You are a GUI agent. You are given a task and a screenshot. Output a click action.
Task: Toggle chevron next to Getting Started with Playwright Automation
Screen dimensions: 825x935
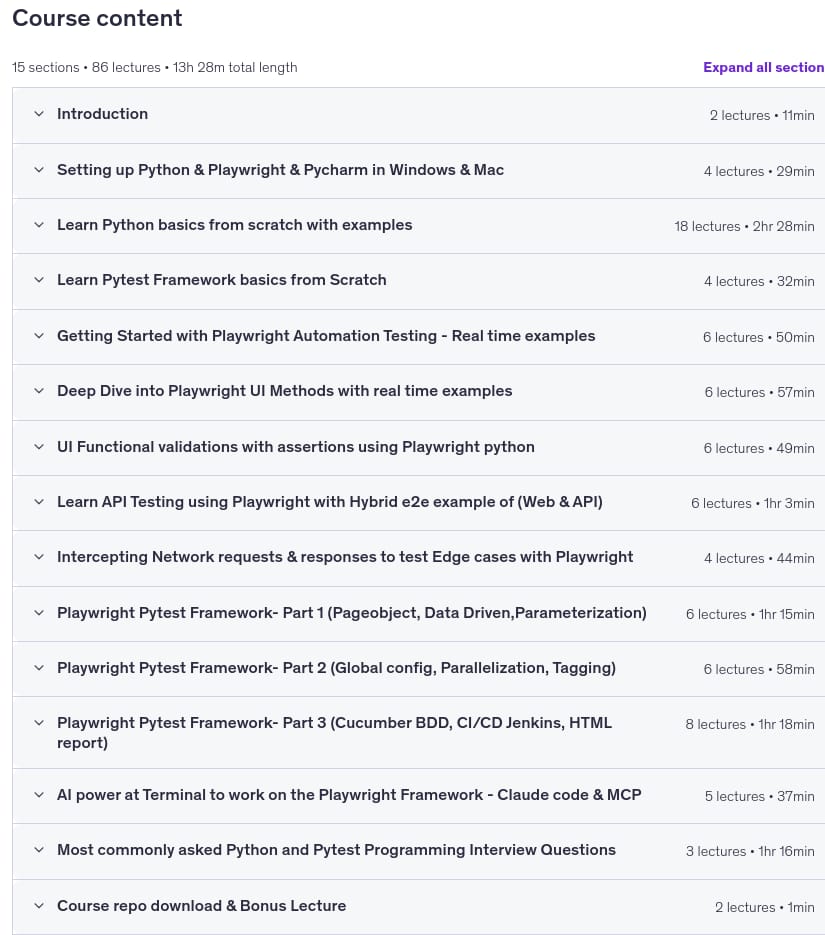(39, 336)
